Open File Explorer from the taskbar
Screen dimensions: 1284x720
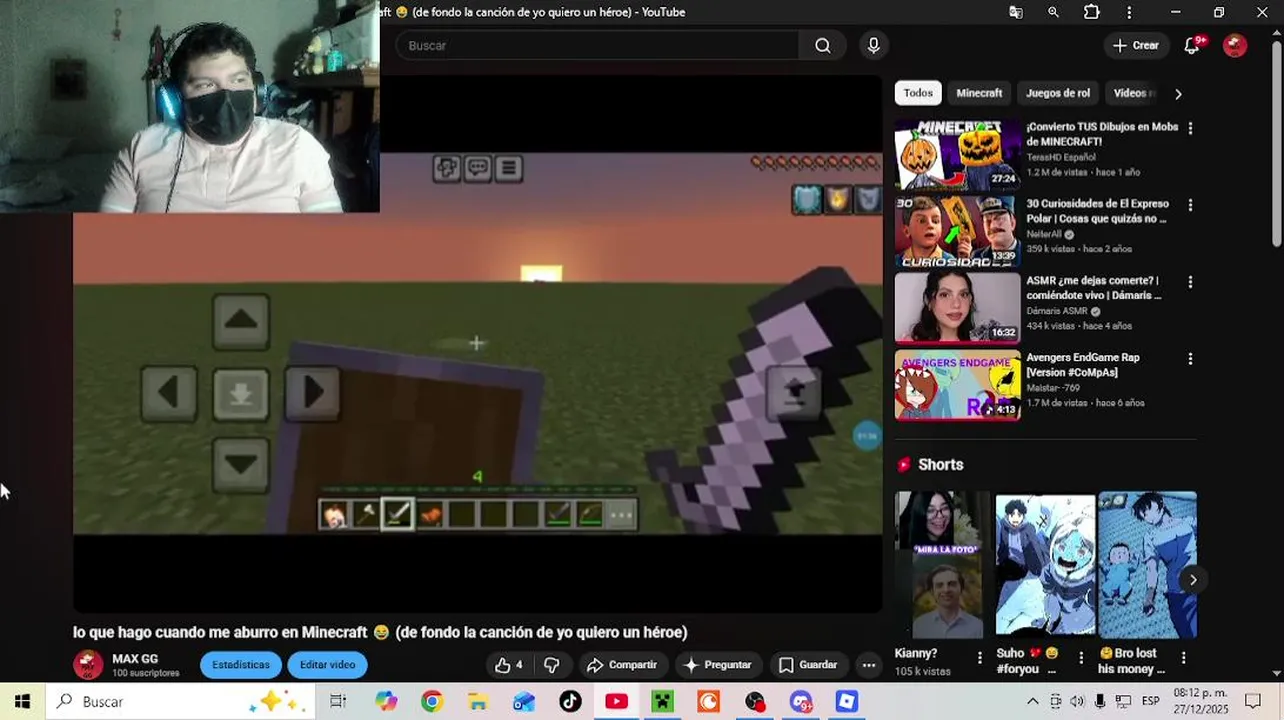(478, 701)
